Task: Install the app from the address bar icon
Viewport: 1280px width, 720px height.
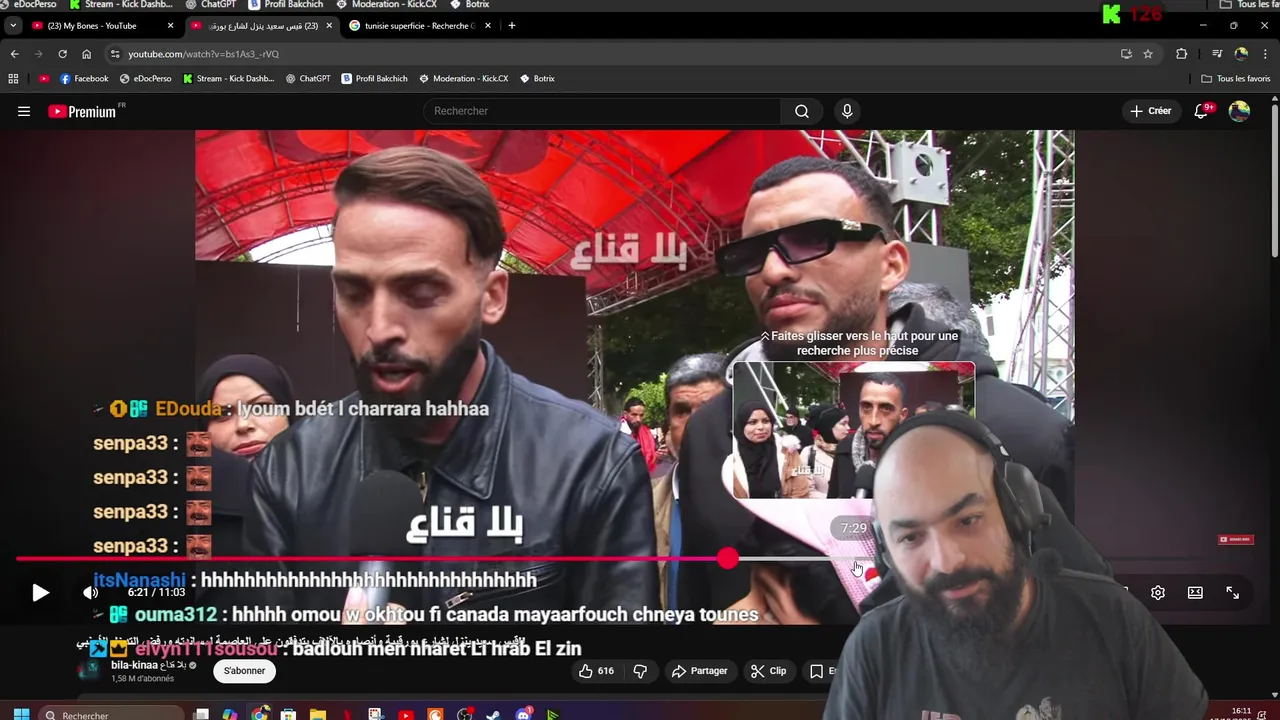Action: coord(1126,54)
